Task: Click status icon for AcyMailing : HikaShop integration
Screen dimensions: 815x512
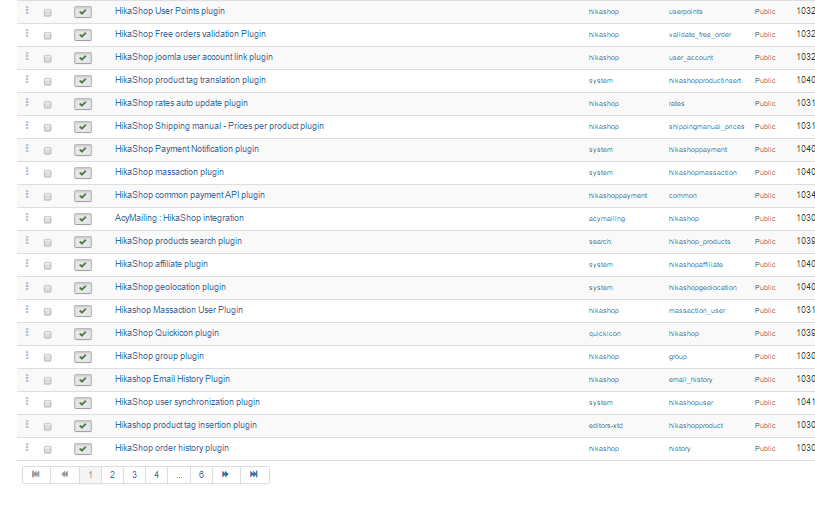Action: 83,219
